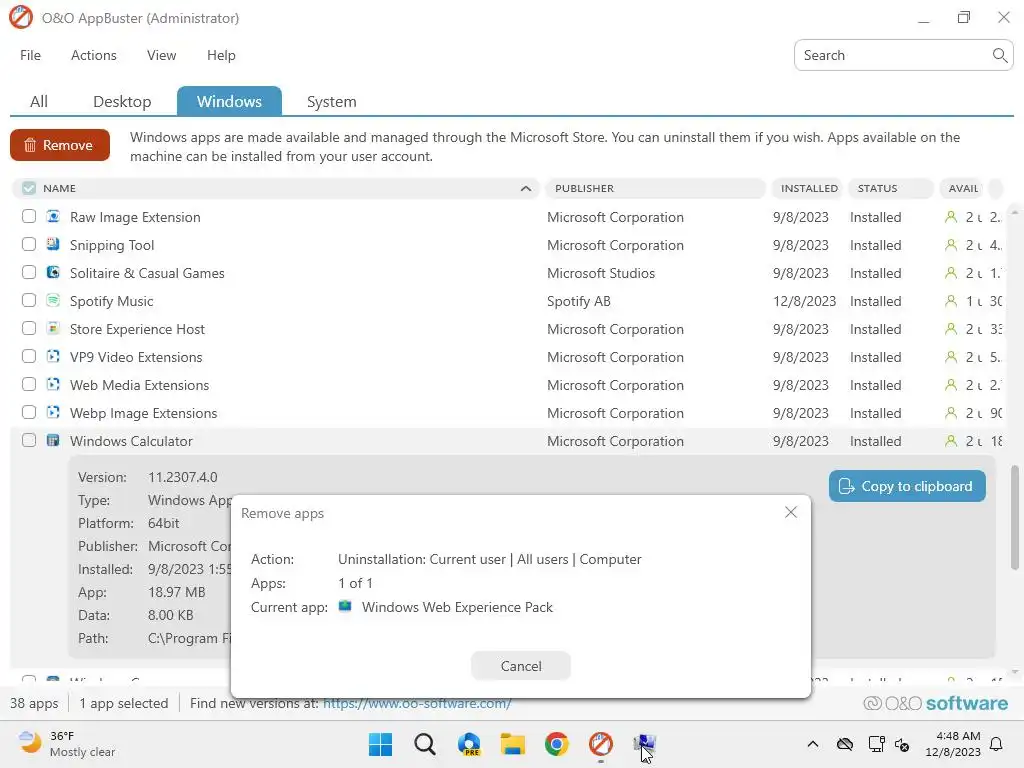Open File Explorer from the taskbar
Image resolution: width=1024 pixels, height=768 pixels.
(513, 744)
